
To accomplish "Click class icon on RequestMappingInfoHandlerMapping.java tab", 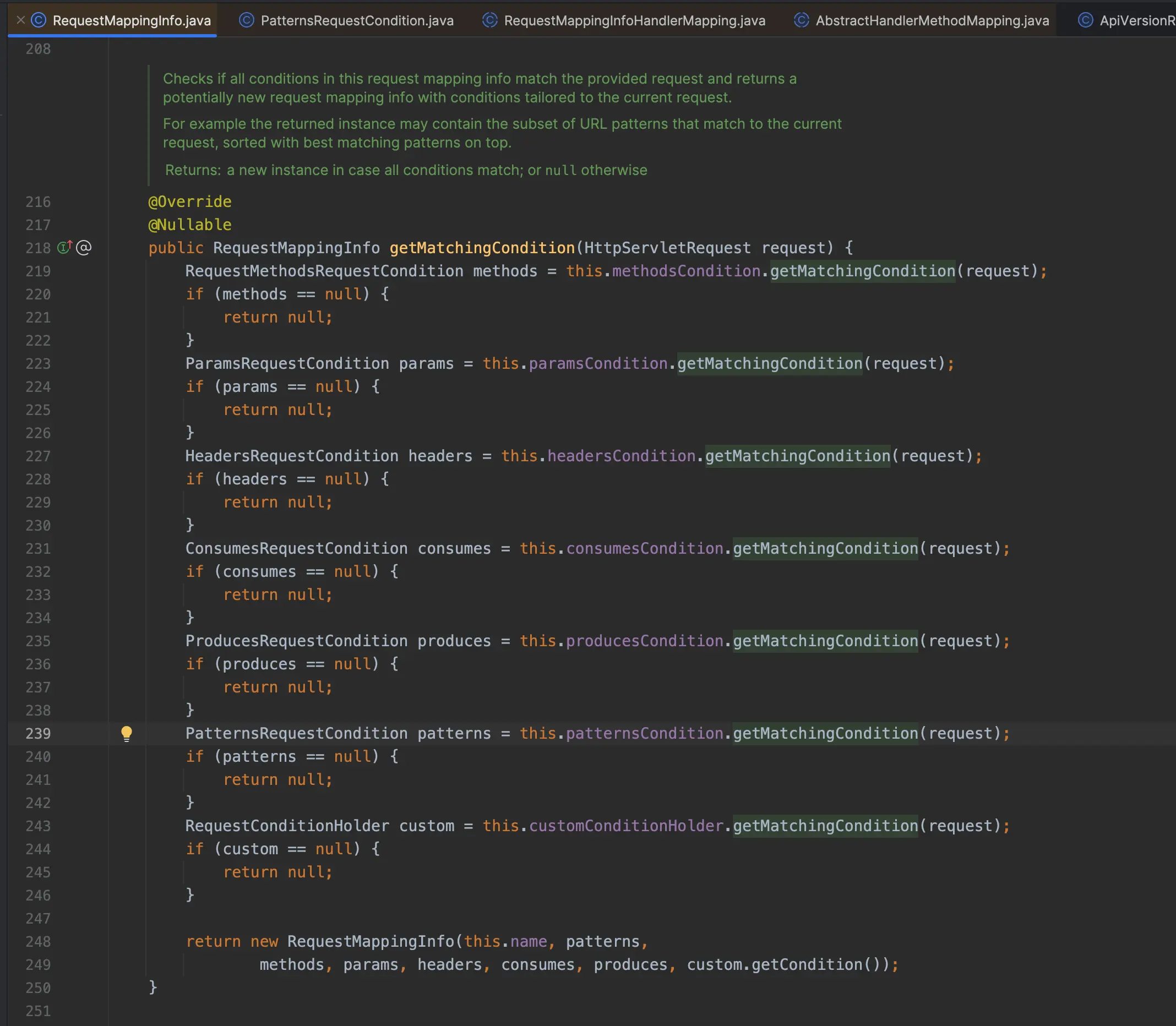I will 490,20.
